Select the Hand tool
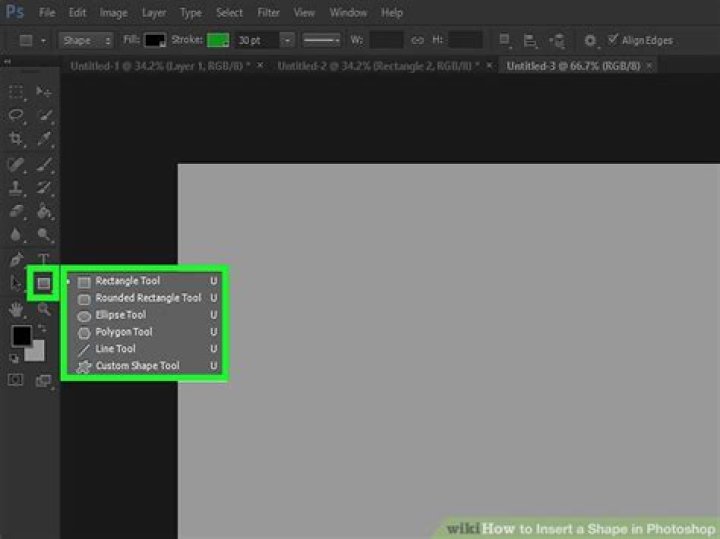Viewport: 720px width, 539px height. pyautogui.click(x=16, y=310)
